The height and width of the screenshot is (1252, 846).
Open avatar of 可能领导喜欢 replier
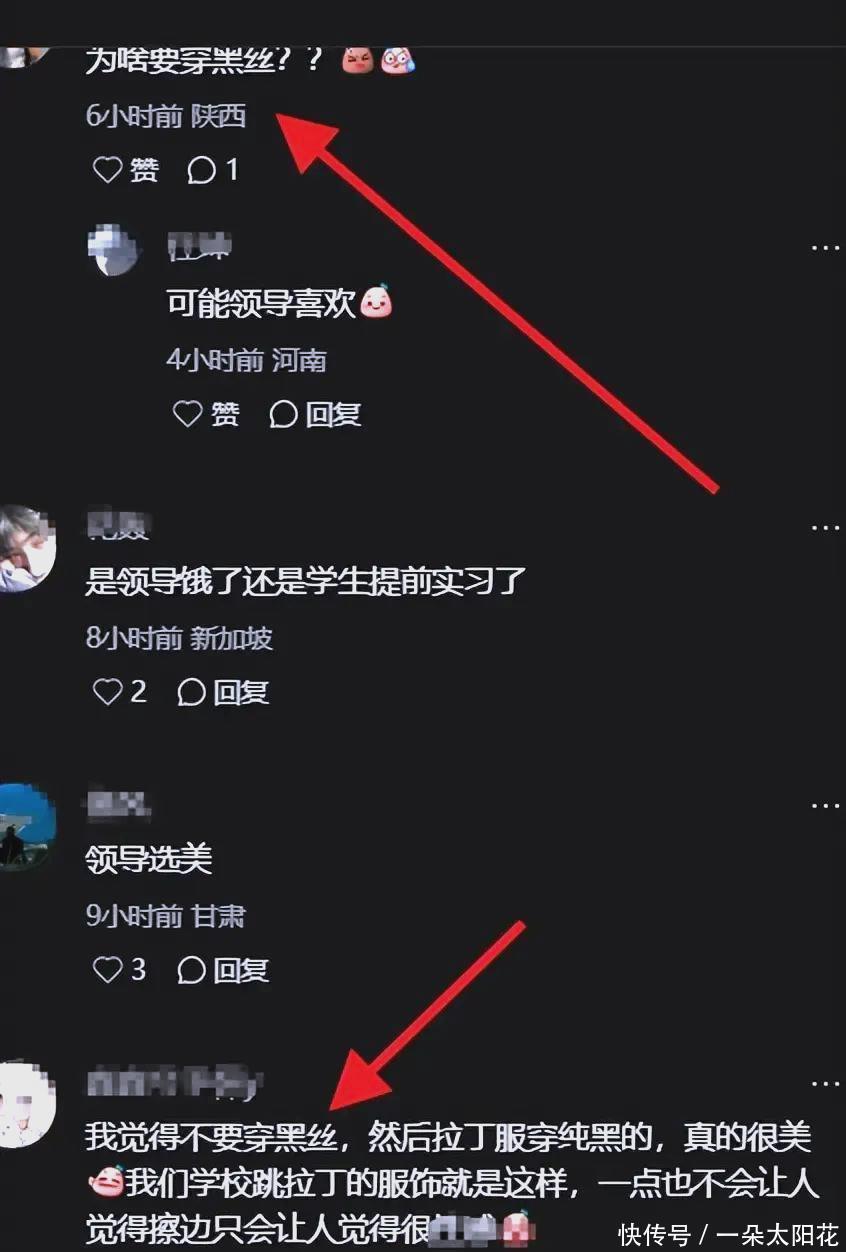[x=115, y=250]
